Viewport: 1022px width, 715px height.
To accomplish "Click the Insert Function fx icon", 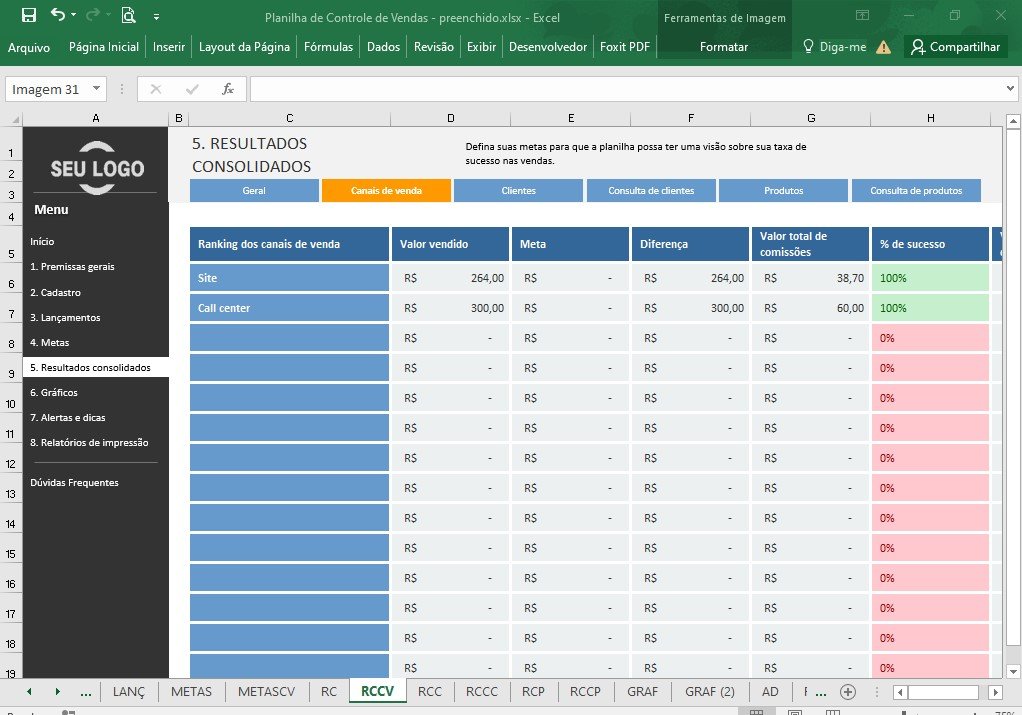I will click(227, 89).
